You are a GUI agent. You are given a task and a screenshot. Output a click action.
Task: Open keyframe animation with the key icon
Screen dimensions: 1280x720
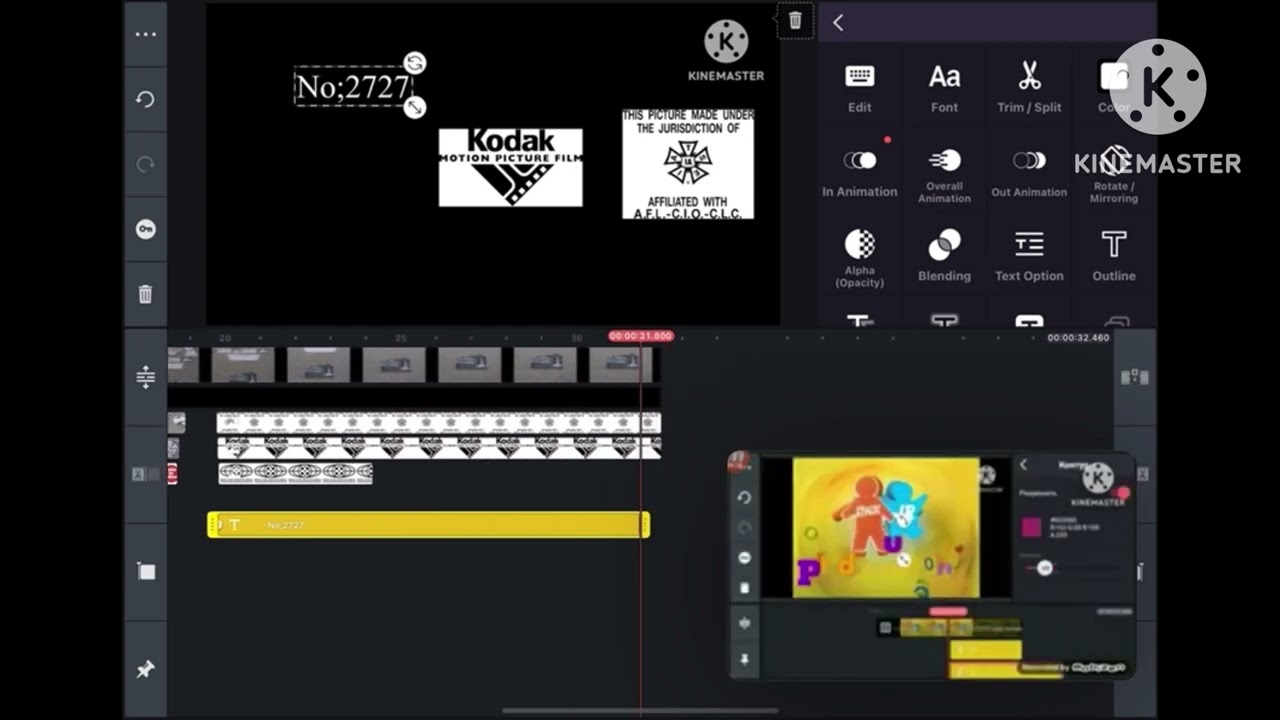point(145,229)
